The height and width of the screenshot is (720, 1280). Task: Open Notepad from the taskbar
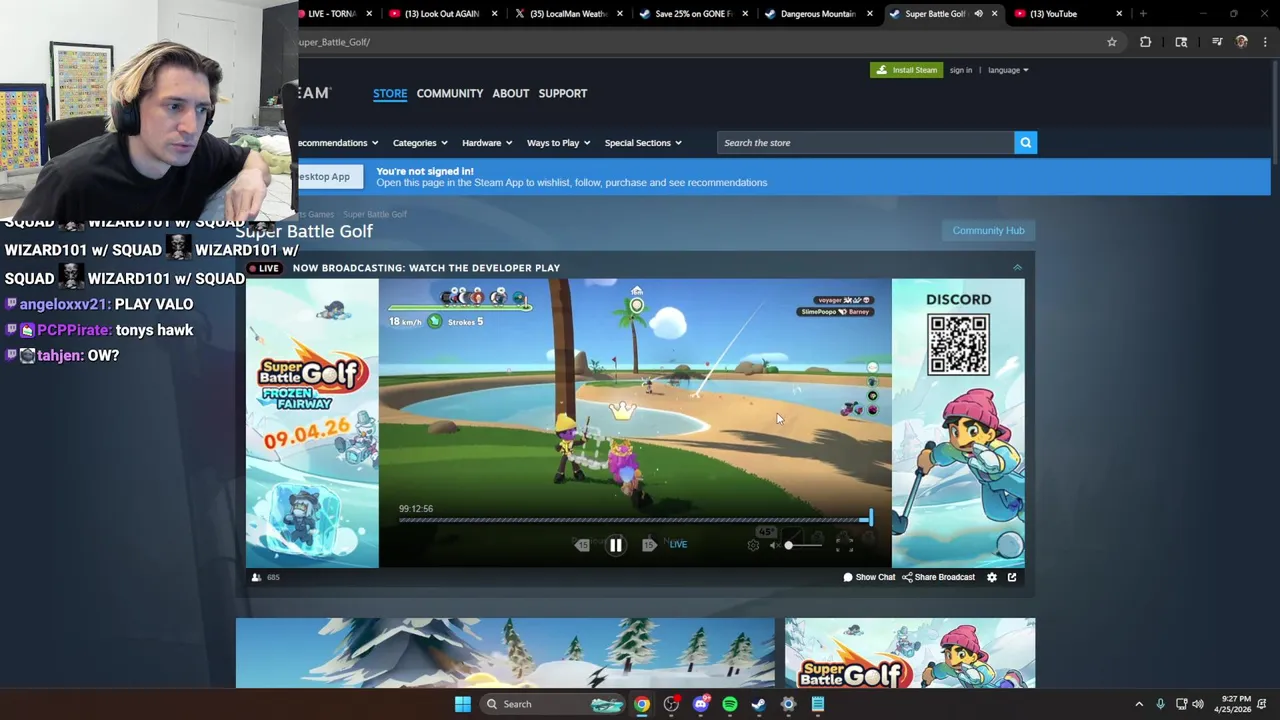(x=817, y=704)
